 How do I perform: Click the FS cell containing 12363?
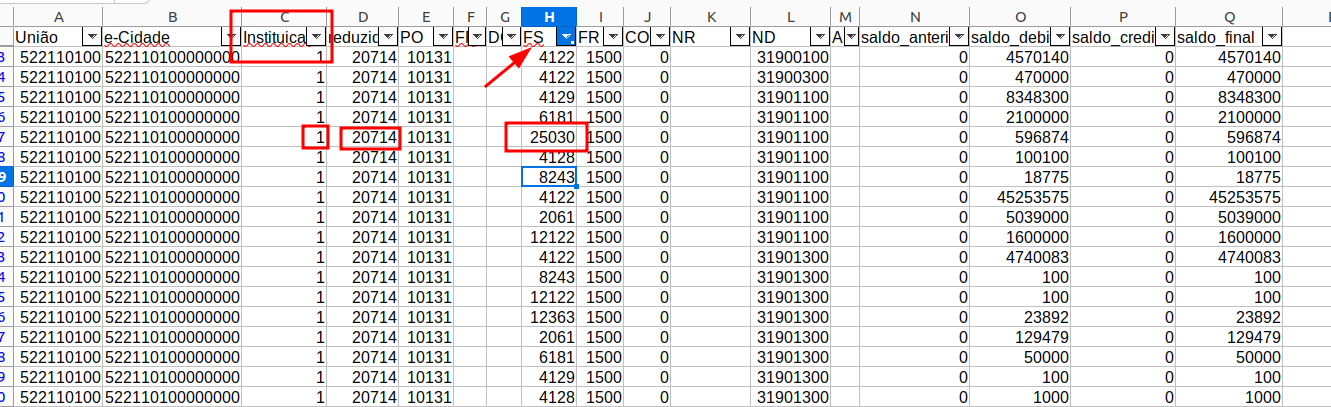point(549,317)
